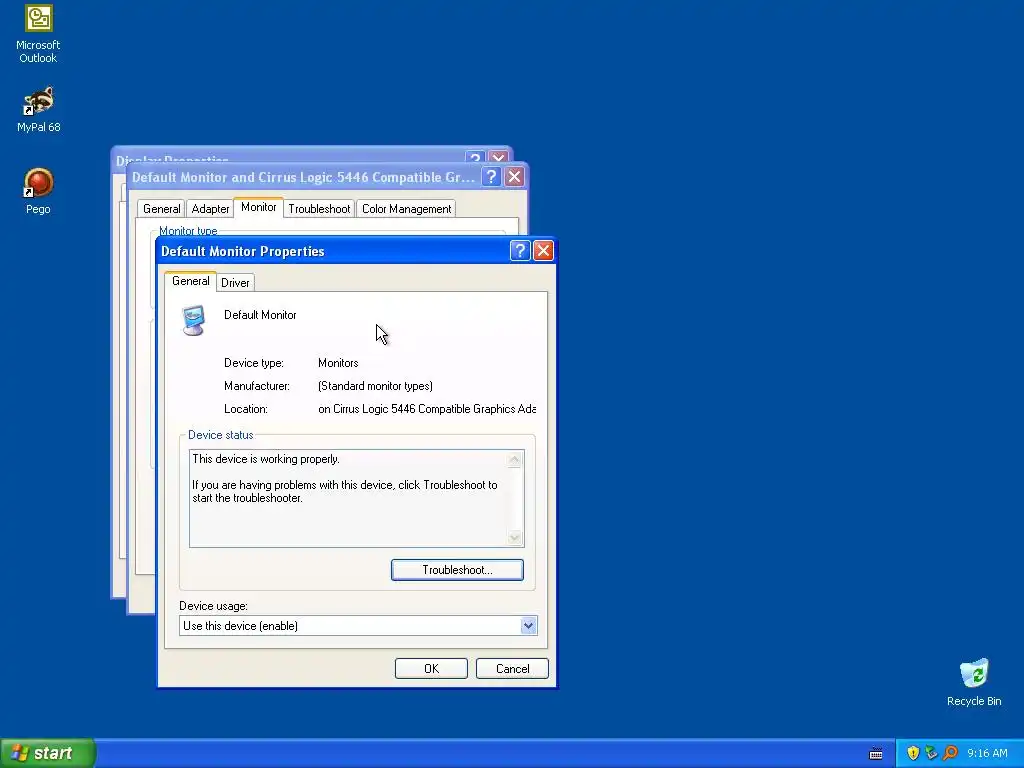Close the Cirrus Logic 5446 dialog
The width and height of the screenshot is (1024, 768).
click(515, 177)
